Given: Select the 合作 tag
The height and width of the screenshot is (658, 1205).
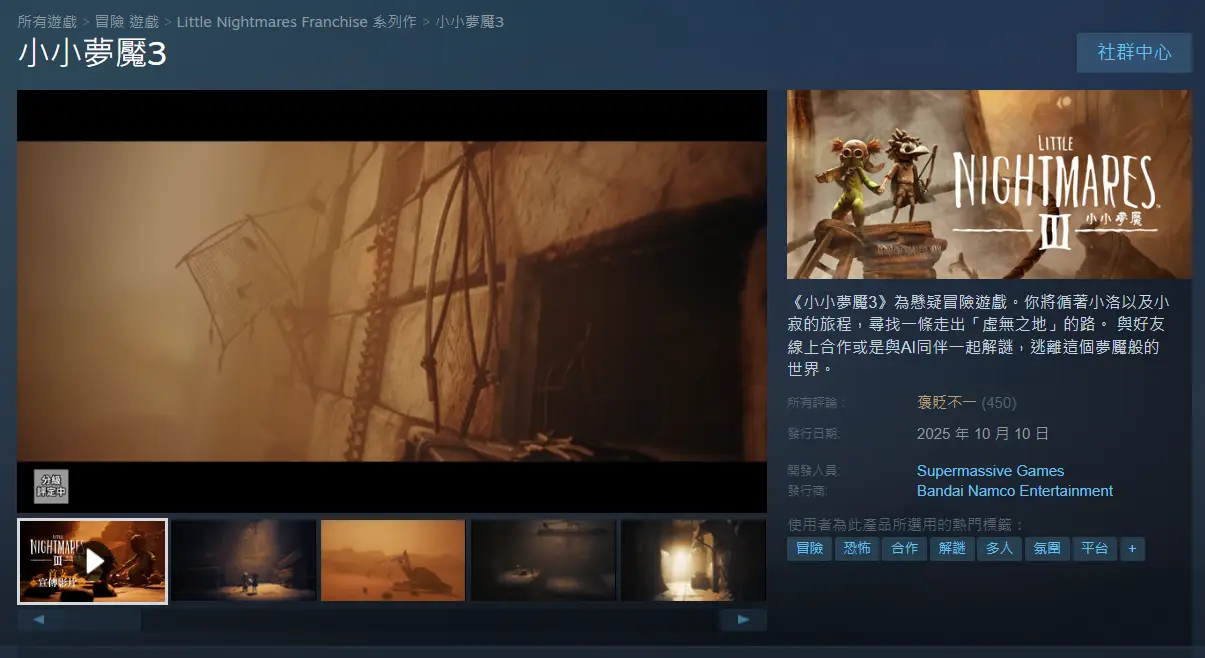Looking at the screenshot, I should (x=904, y=549).
